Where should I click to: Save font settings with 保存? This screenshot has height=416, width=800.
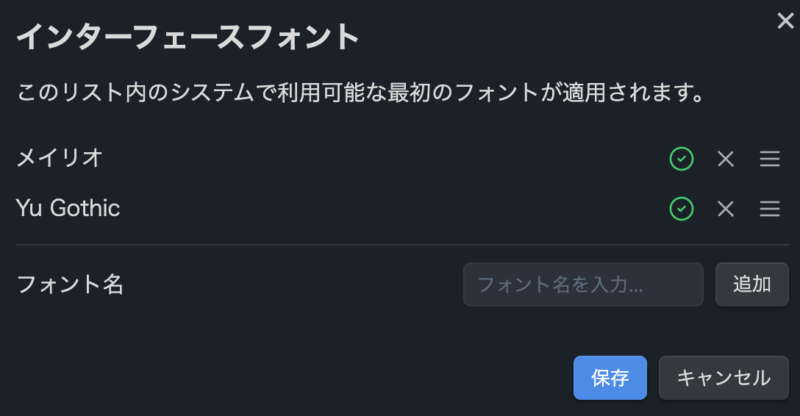tap(610, 378)
